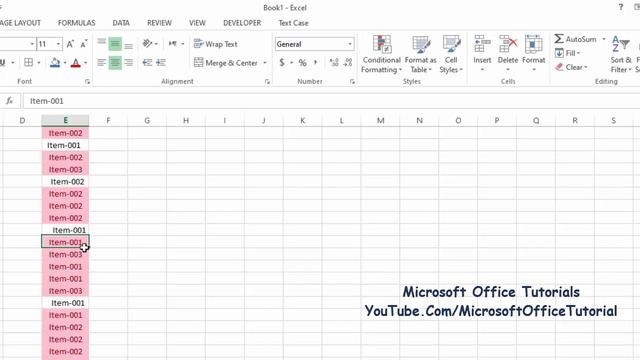Open Format as Table gallery
Image resolution: width=640 pixels, height=360 pixels.
(420, 54)
